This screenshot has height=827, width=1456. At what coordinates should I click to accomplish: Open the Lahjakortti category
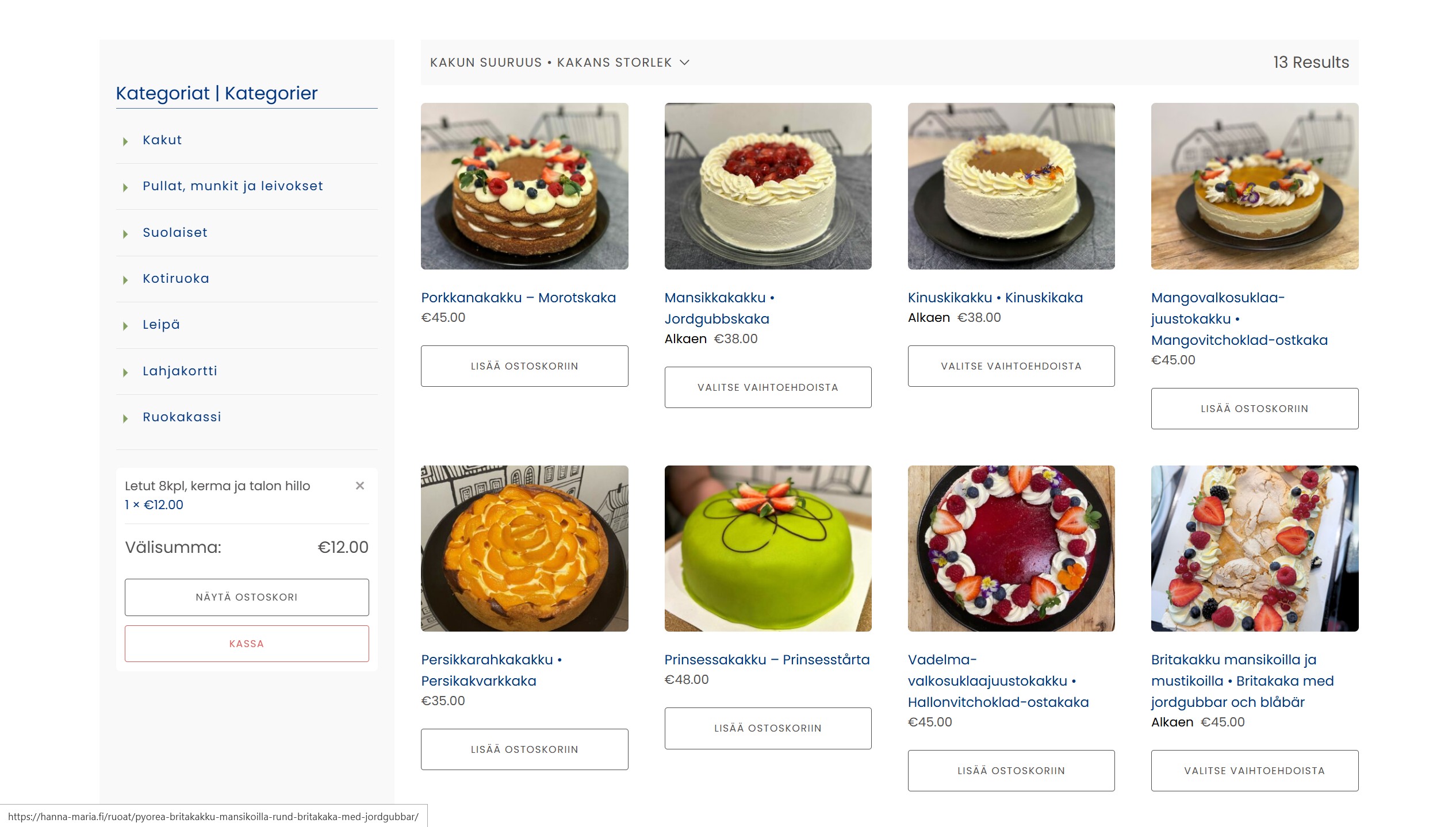coord(180,371)
